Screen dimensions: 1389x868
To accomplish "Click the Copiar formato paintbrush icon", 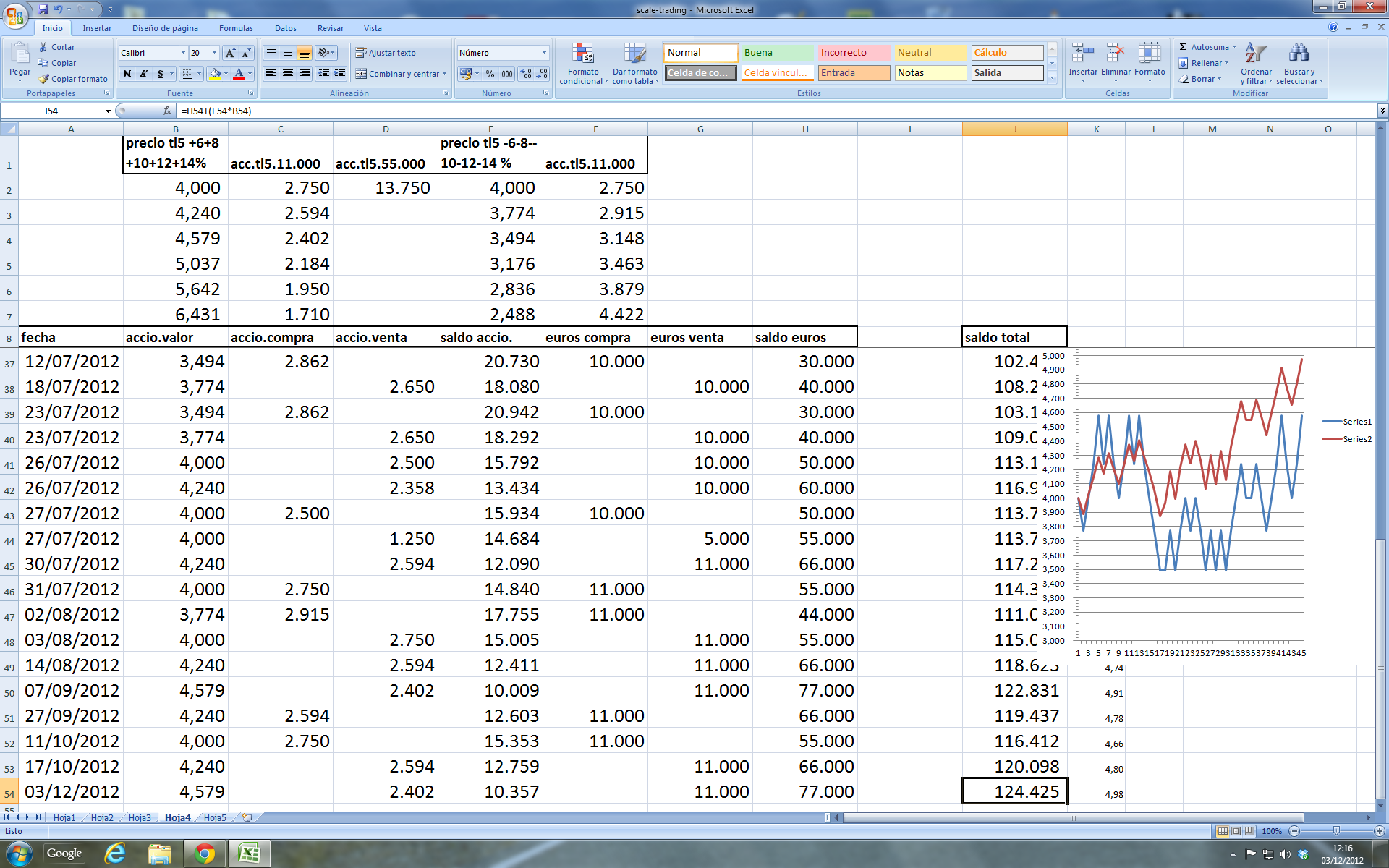I will coord(44,79).
